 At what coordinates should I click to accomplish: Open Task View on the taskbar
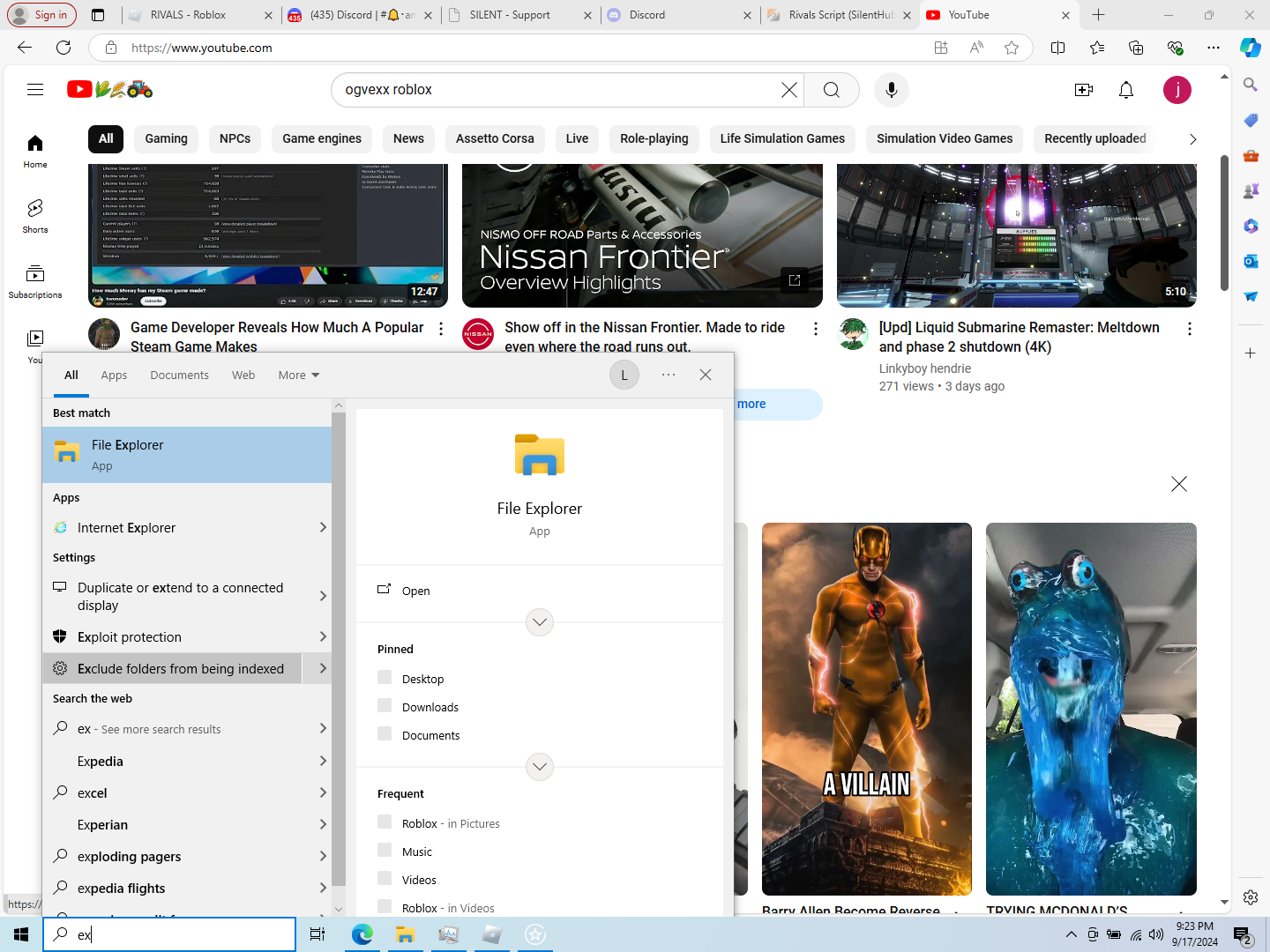click(x=317, y=934)
